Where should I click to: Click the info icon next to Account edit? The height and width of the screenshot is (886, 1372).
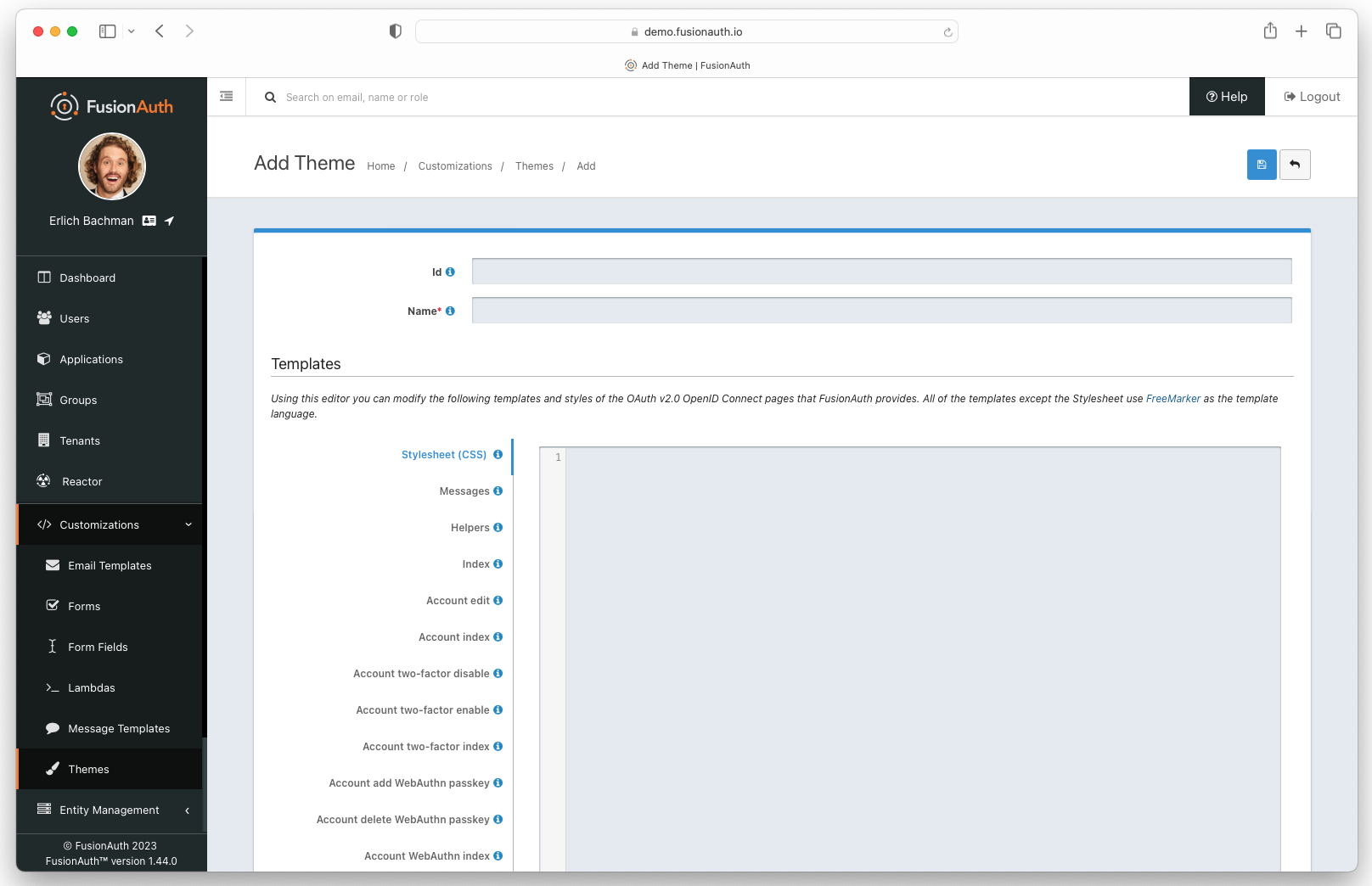[x=498, y=600]
